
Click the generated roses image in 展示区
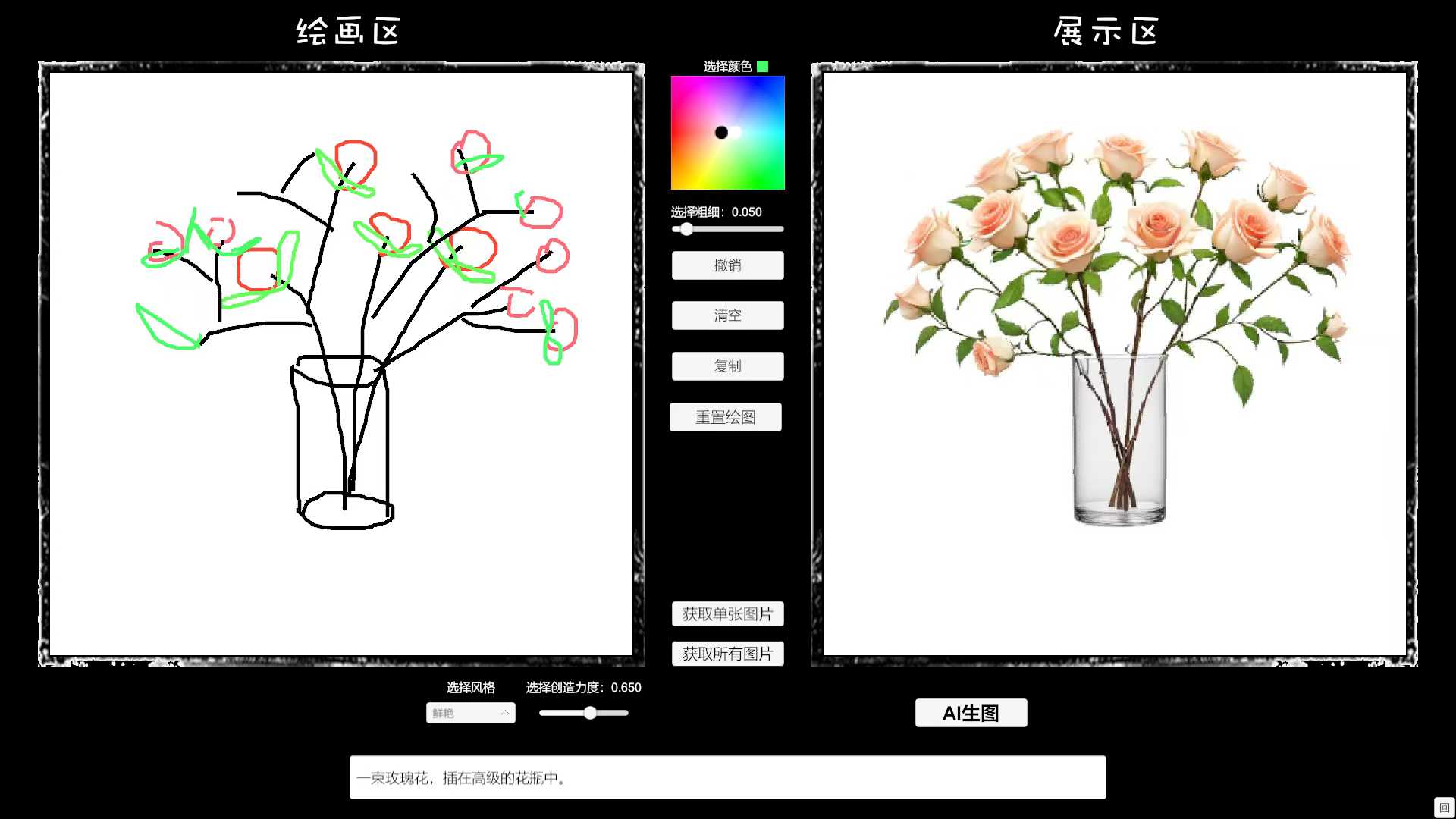point(1115,364)
